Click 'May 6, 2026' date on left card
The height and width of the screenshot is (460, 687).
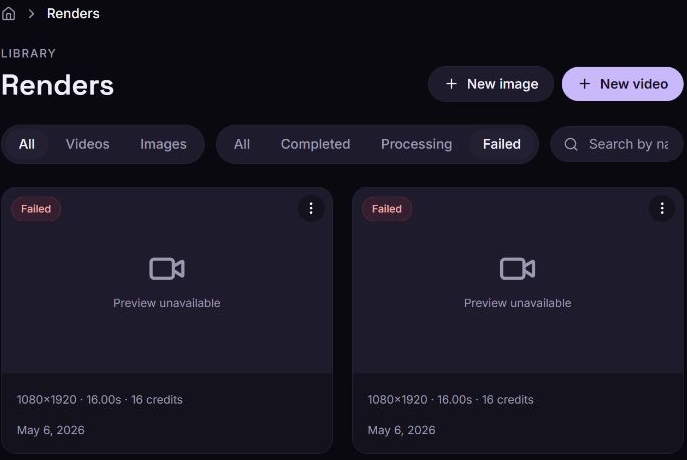pyautogui.click(x=51, y=430)
